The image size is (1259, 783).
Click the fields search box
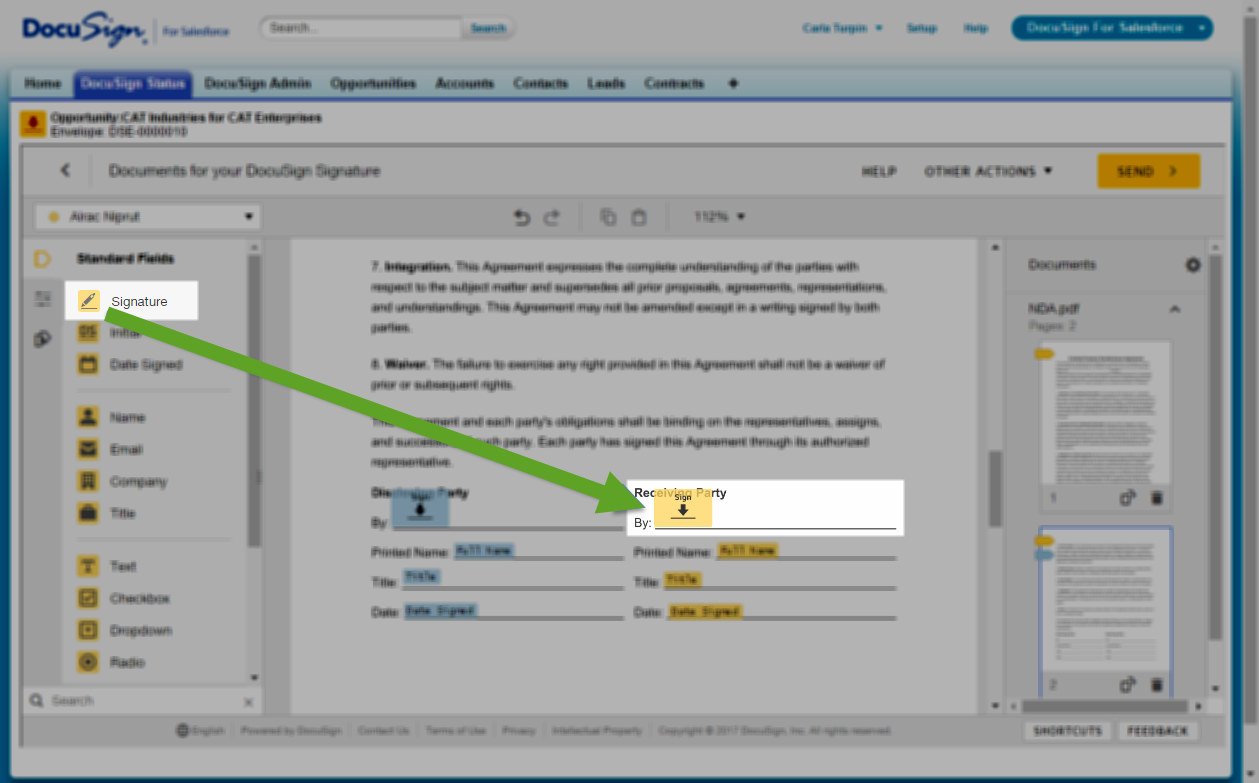pos(140,701)
